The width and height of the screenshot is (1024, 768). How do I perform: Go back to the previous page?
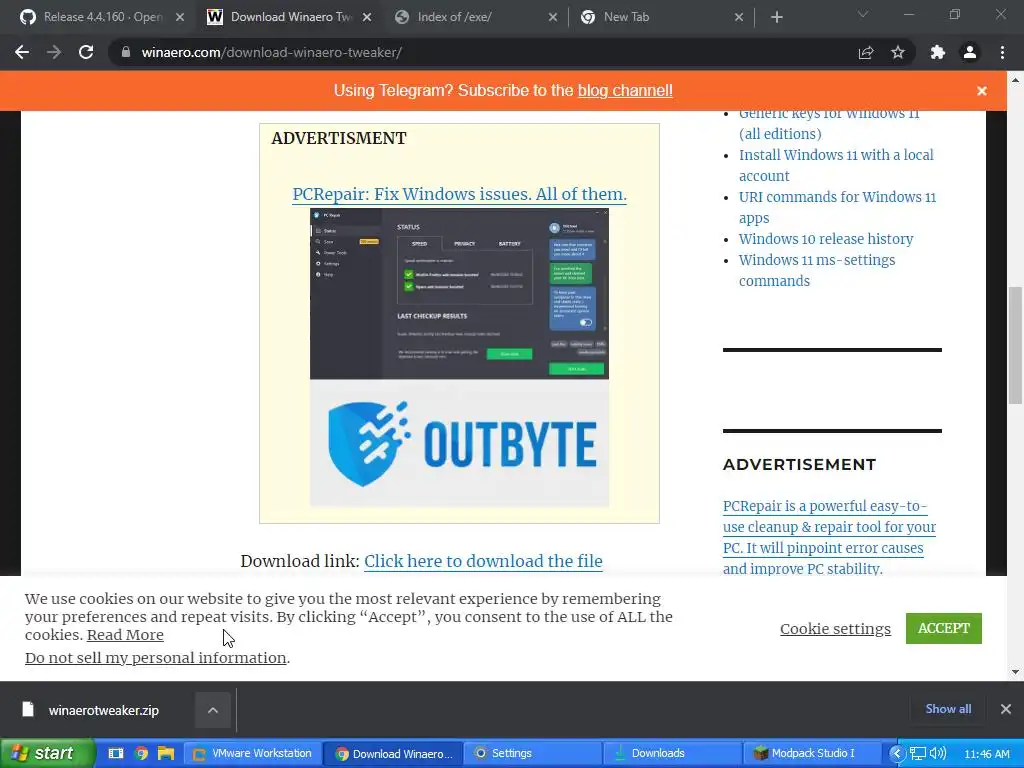click(x=22, y=52)
